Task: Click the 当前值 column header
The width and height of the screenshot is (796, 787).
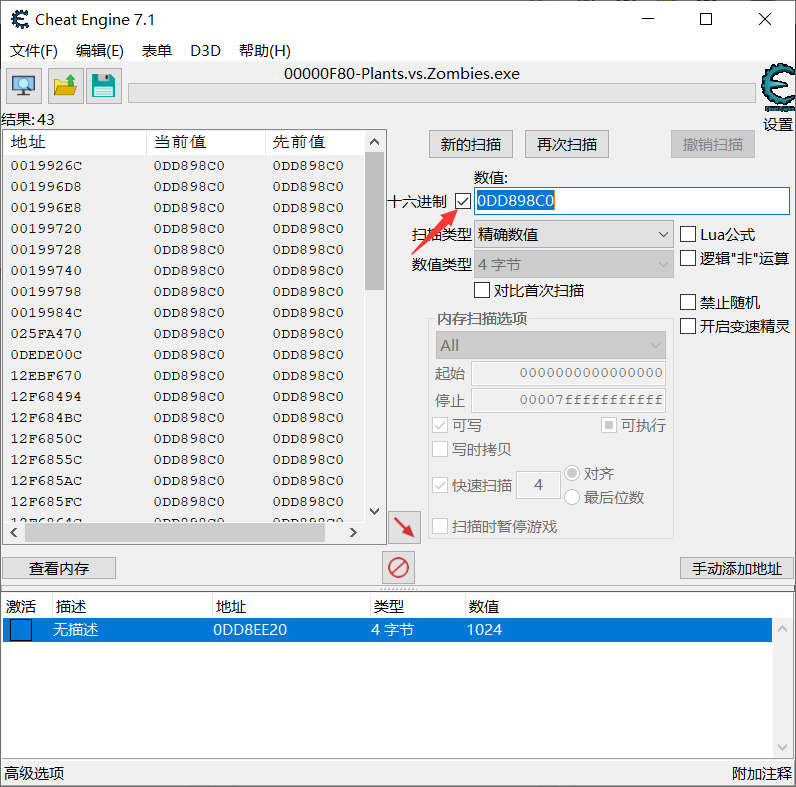Action: tap(206, 142)
